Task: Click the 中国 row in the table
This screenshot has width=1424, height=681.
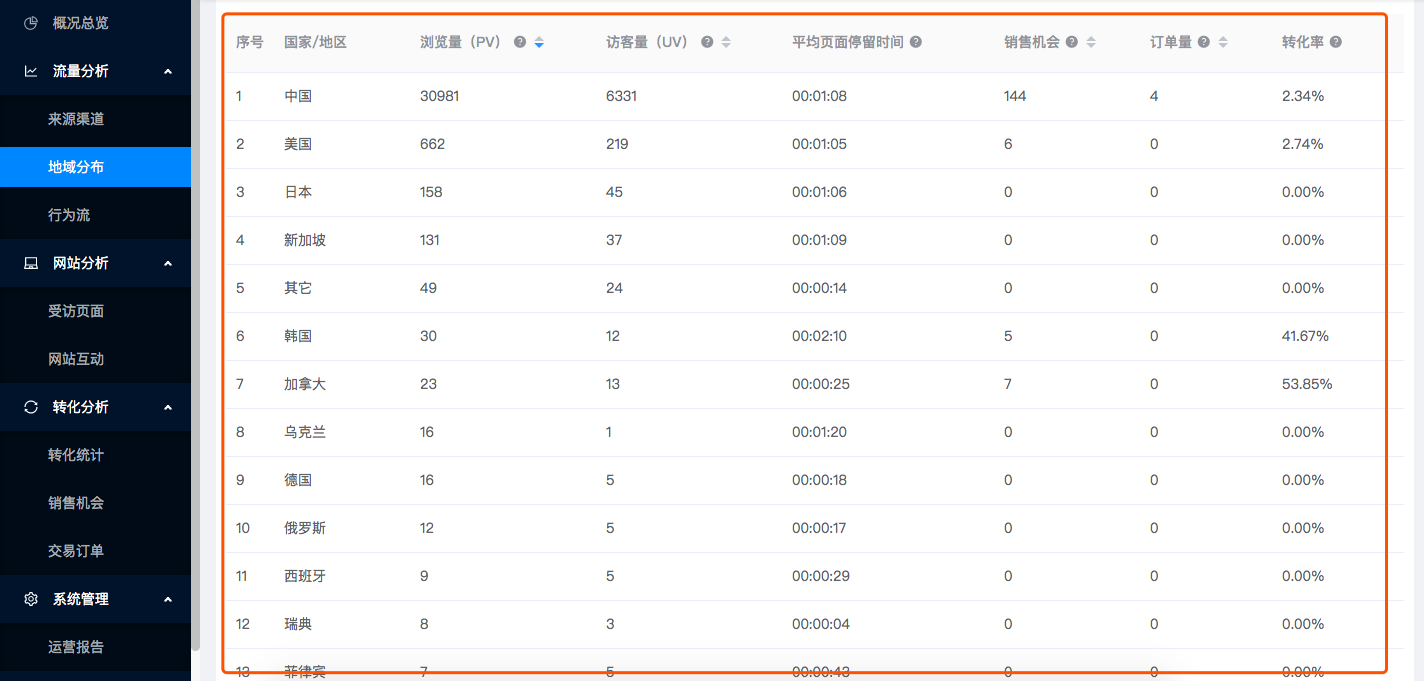Action: point(298,96)
